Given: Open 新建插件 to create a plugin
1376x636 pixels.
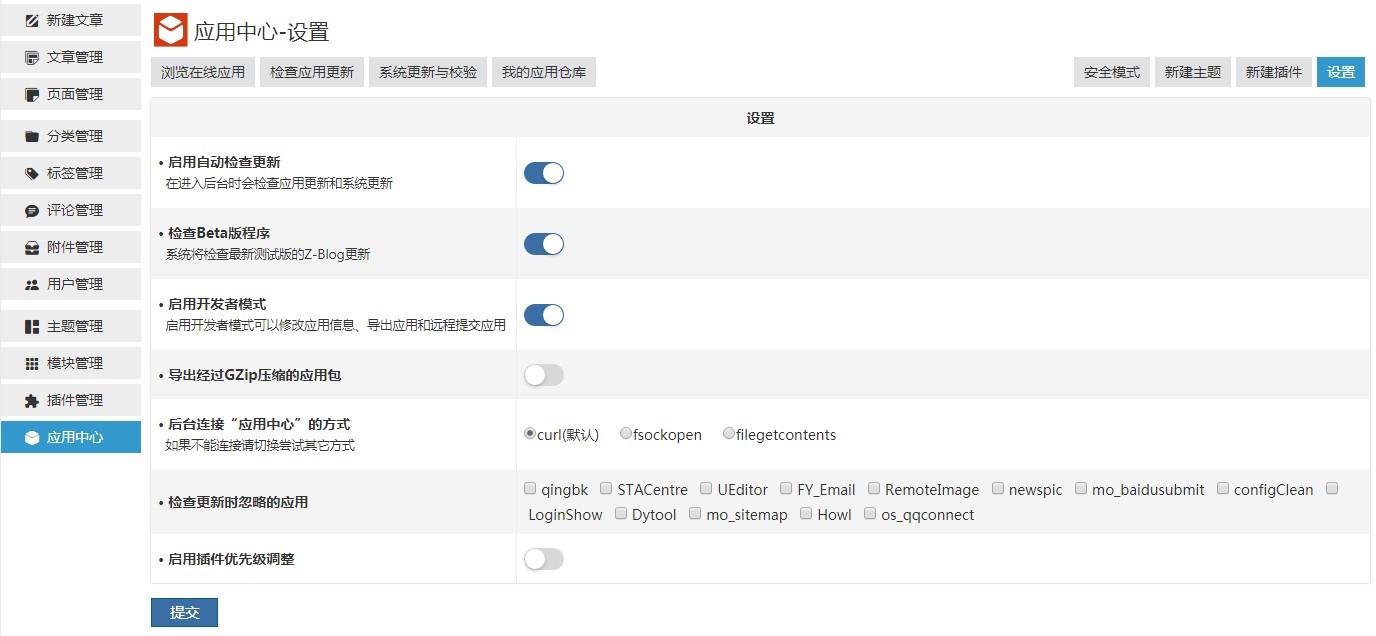Looking at the screenshot, I should [x=1273, y=71].
